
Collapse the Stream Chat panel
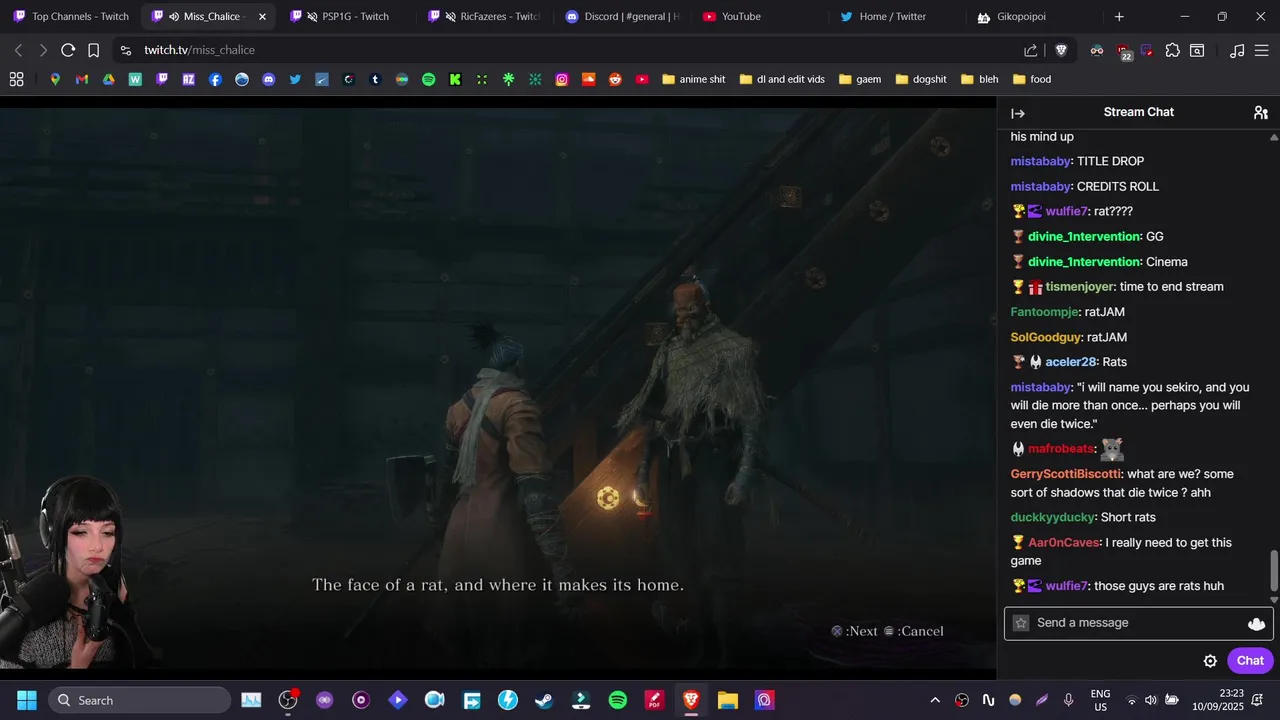tap(1018, 113)
